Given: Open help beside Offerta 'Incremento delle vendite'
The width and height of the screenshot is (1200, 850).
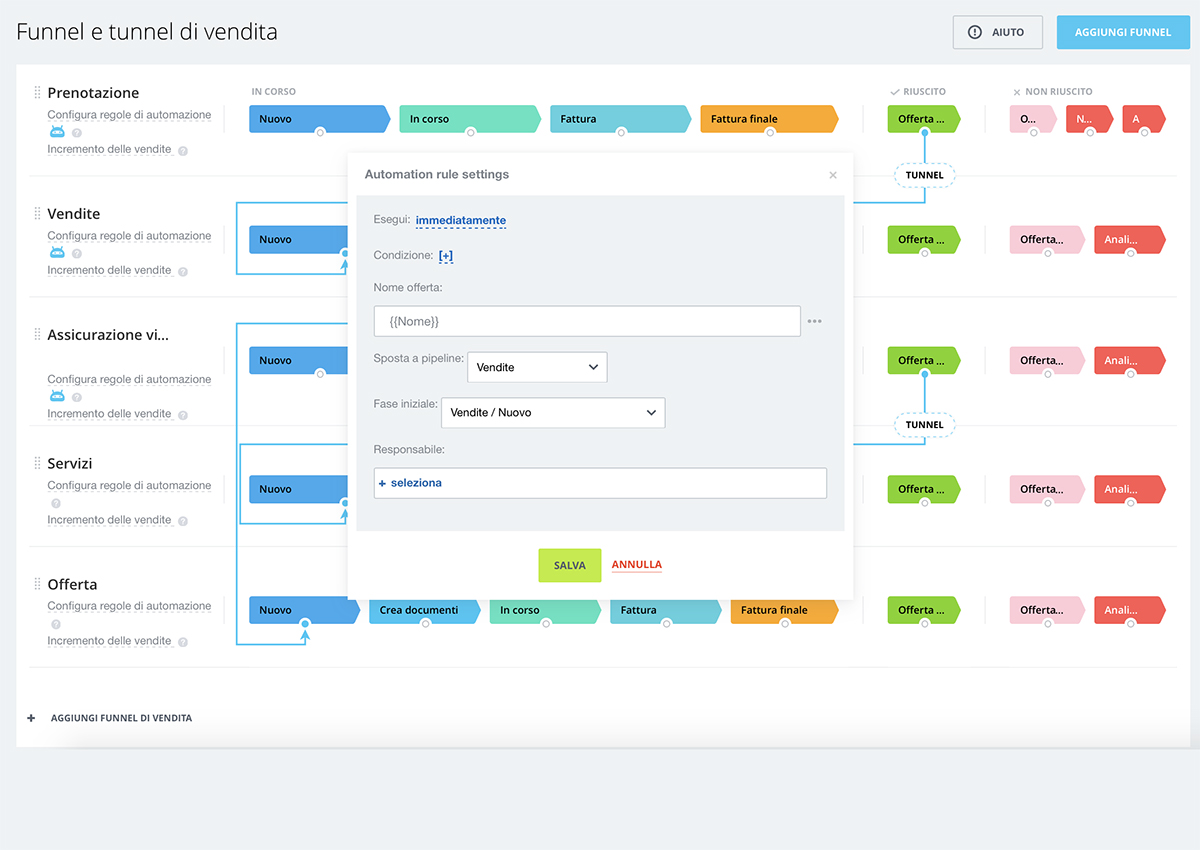Looking at the screenshot, I should (x=183, y=642).
